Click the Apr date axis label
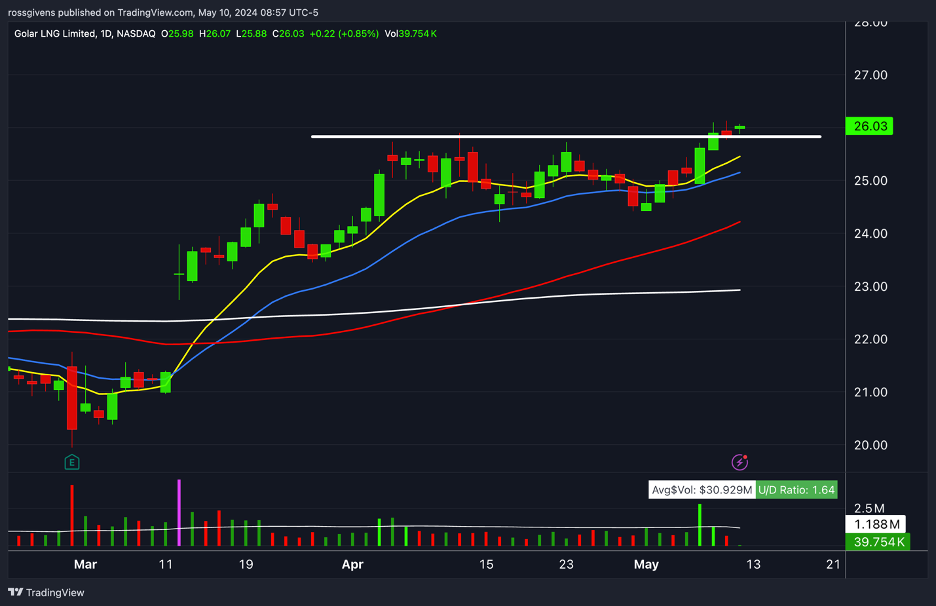 point(352,564)
